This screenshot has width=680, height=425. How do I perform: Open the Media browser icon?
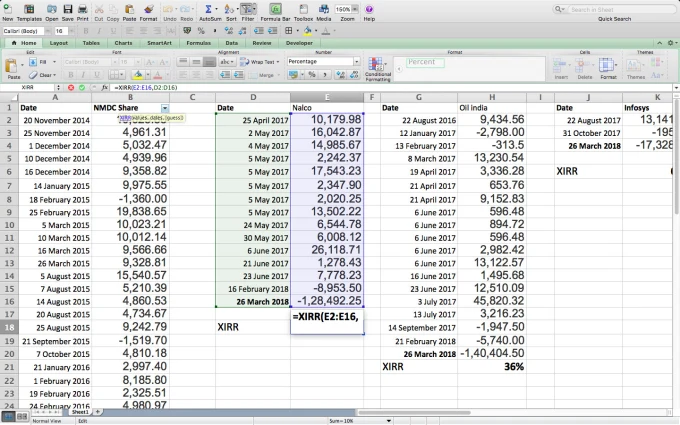point(324,10)
